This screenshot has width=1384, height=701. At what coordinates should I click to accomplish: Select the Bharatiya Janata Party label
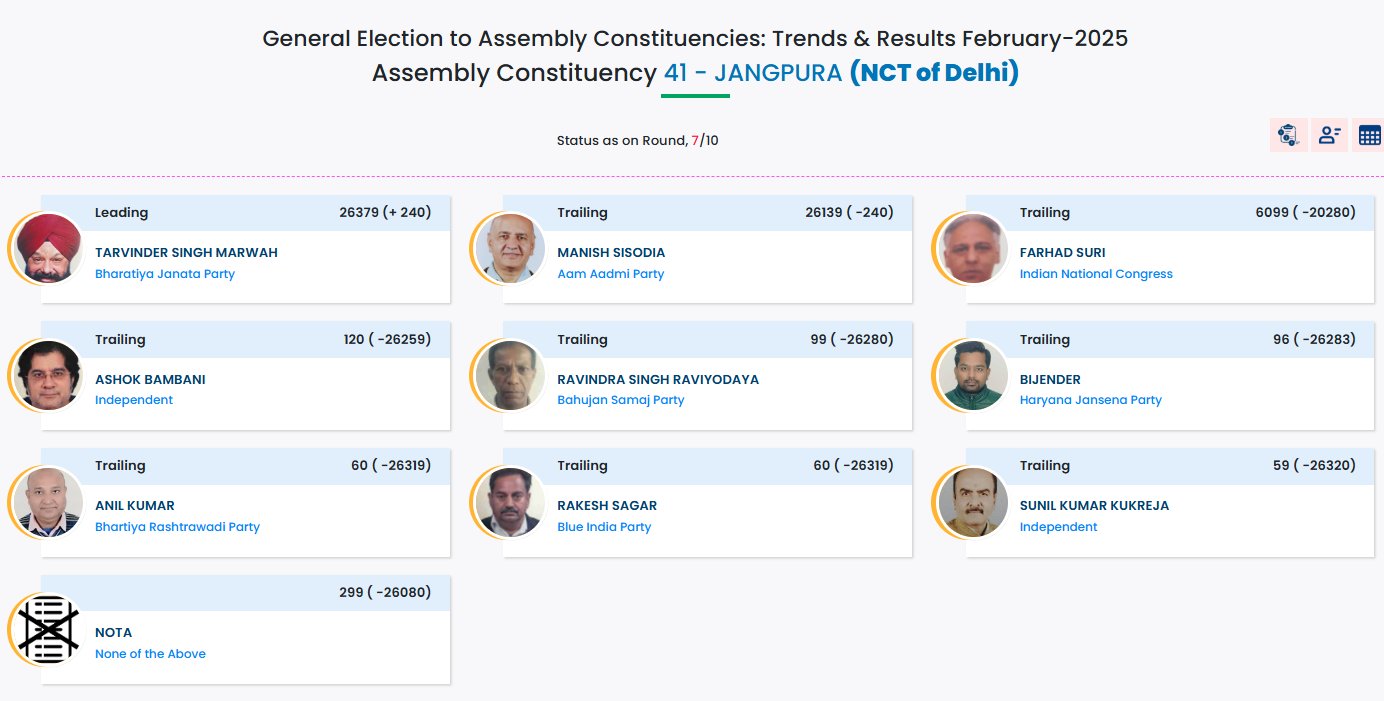[165, 274]
